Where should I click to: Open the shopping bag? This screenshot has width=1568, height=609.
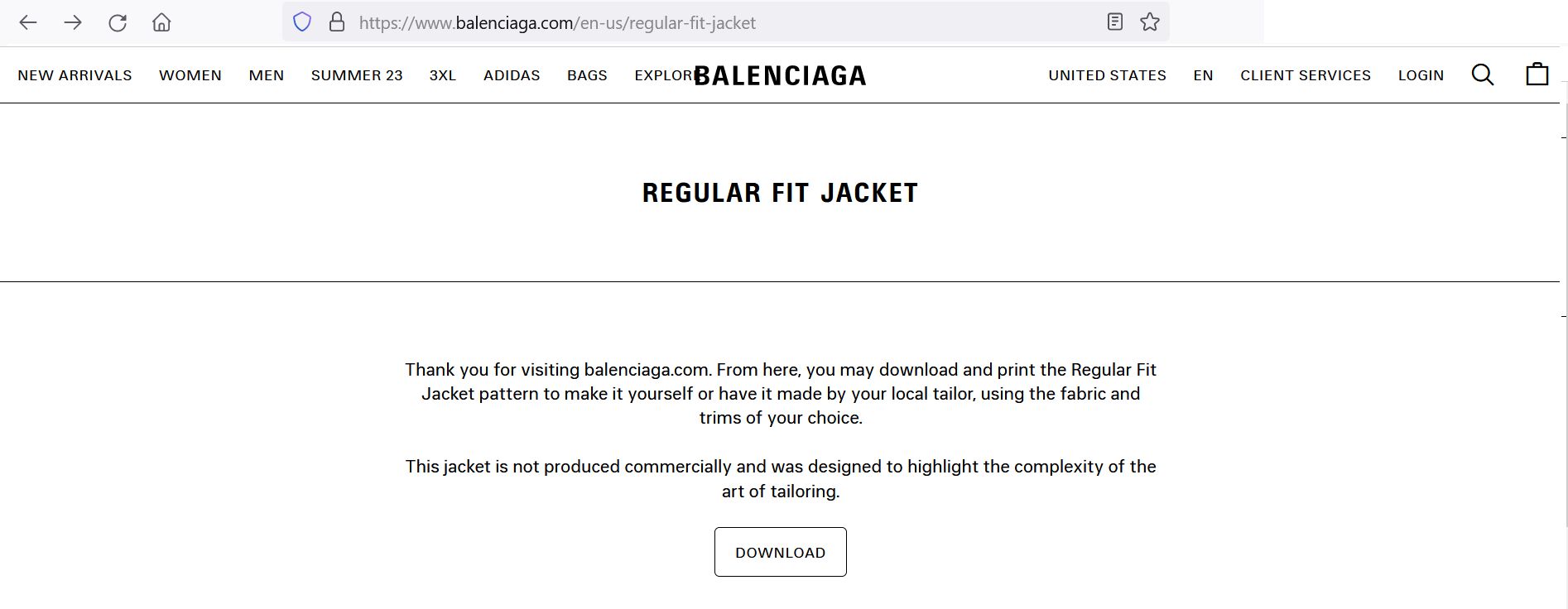[x=1537, y=74]
